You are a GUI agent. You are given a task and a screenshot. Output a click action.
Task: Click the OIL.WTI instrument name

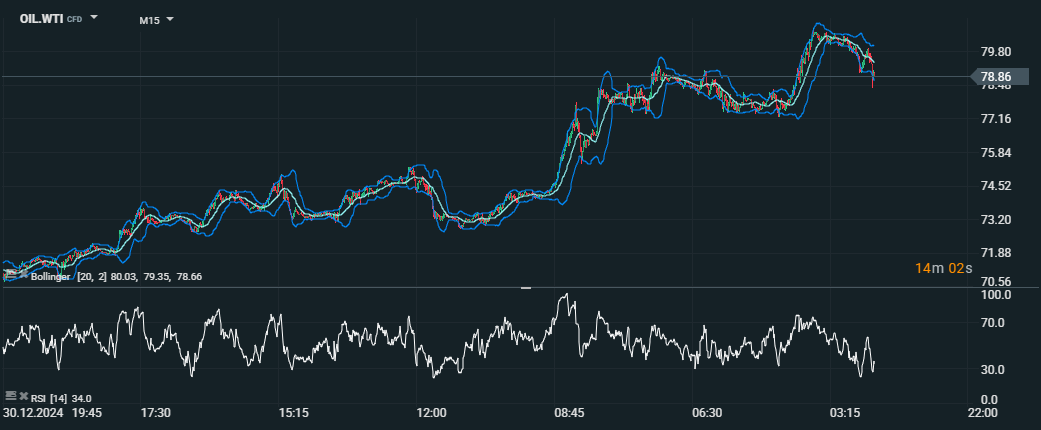pos(42,18)
